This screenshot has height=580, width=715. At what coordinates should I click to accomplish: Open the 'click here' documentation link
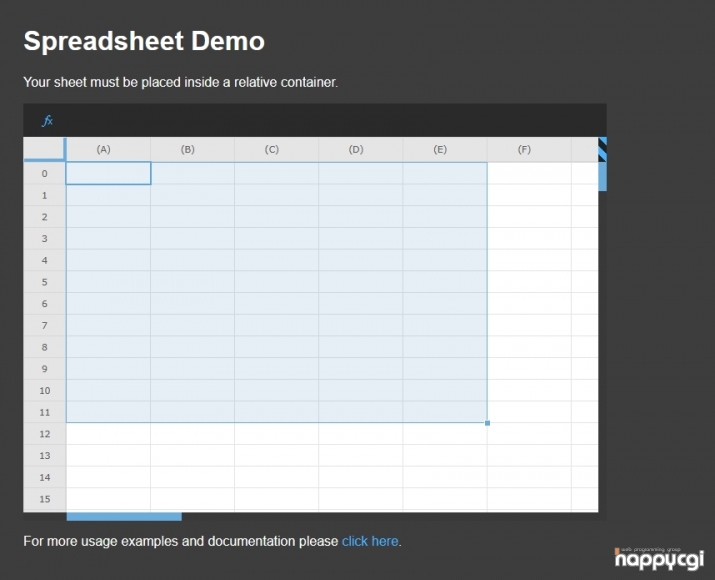click(x=370, y=541)
